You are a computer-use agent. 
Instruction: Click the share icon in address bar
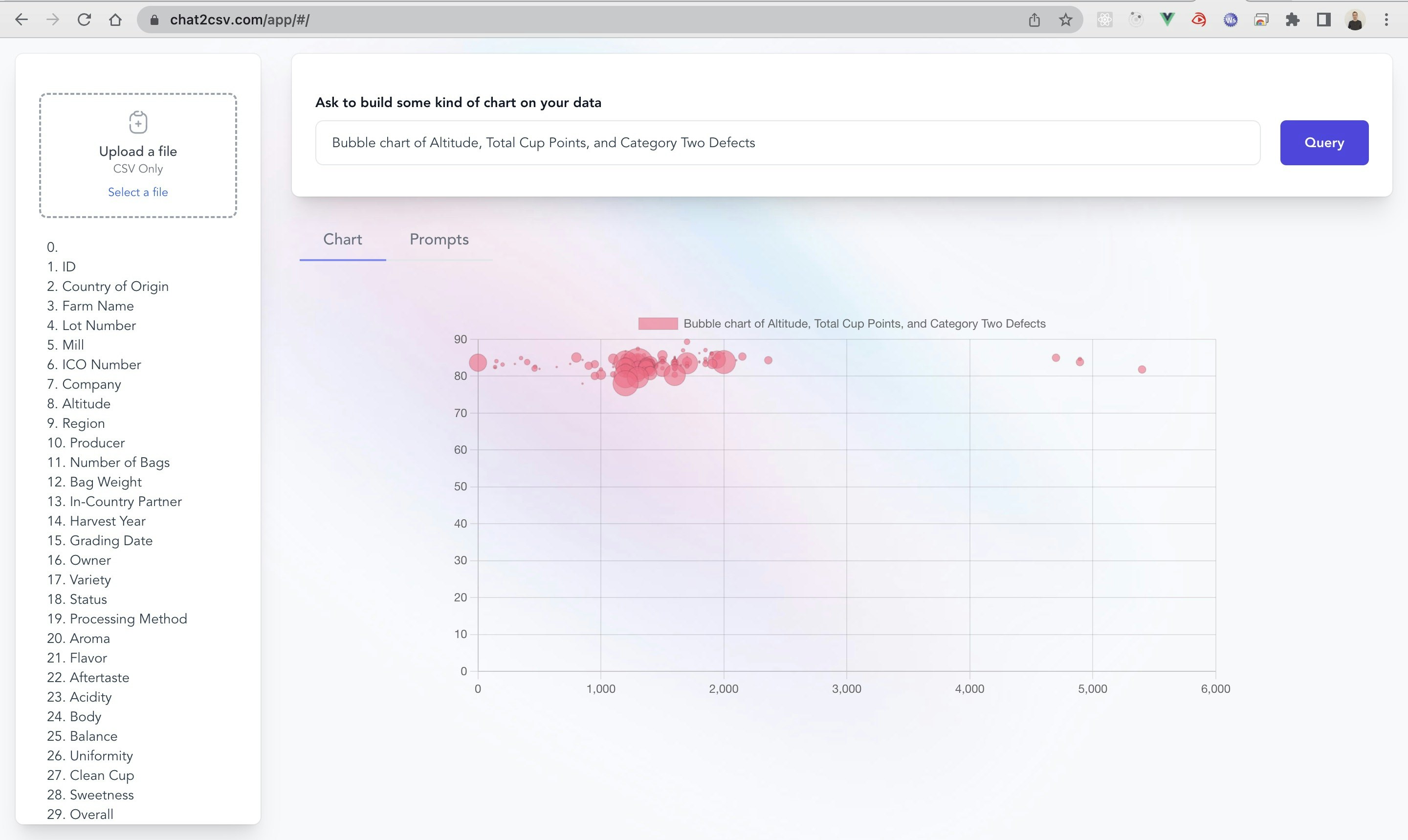coord(1034,20)
